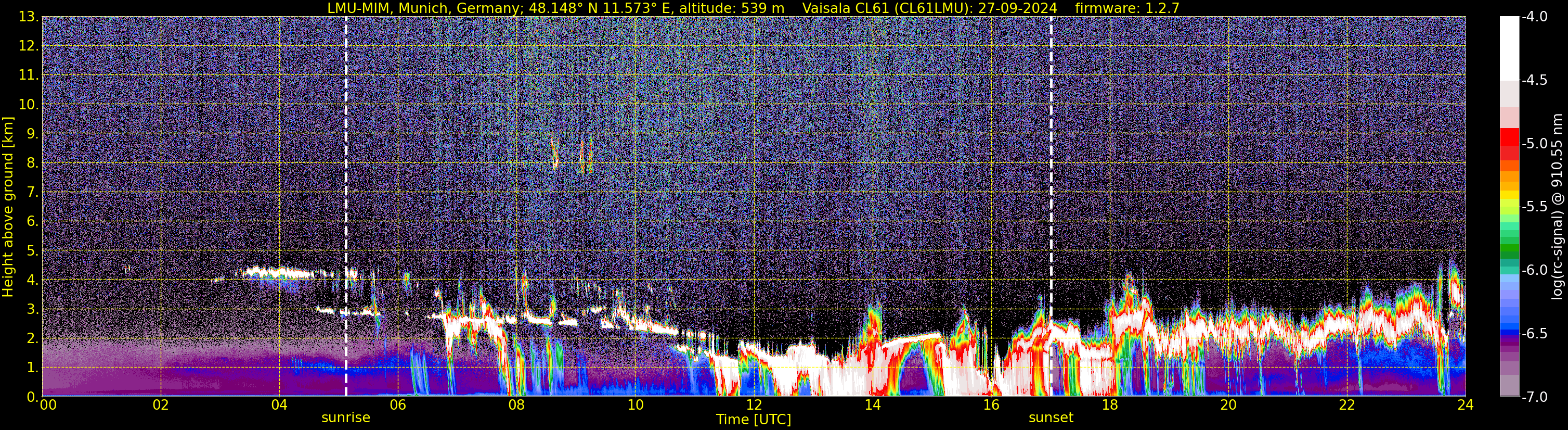Click height-axis tick '9.'
Viewport: 1568px width, 430px height.
[33, 133]
